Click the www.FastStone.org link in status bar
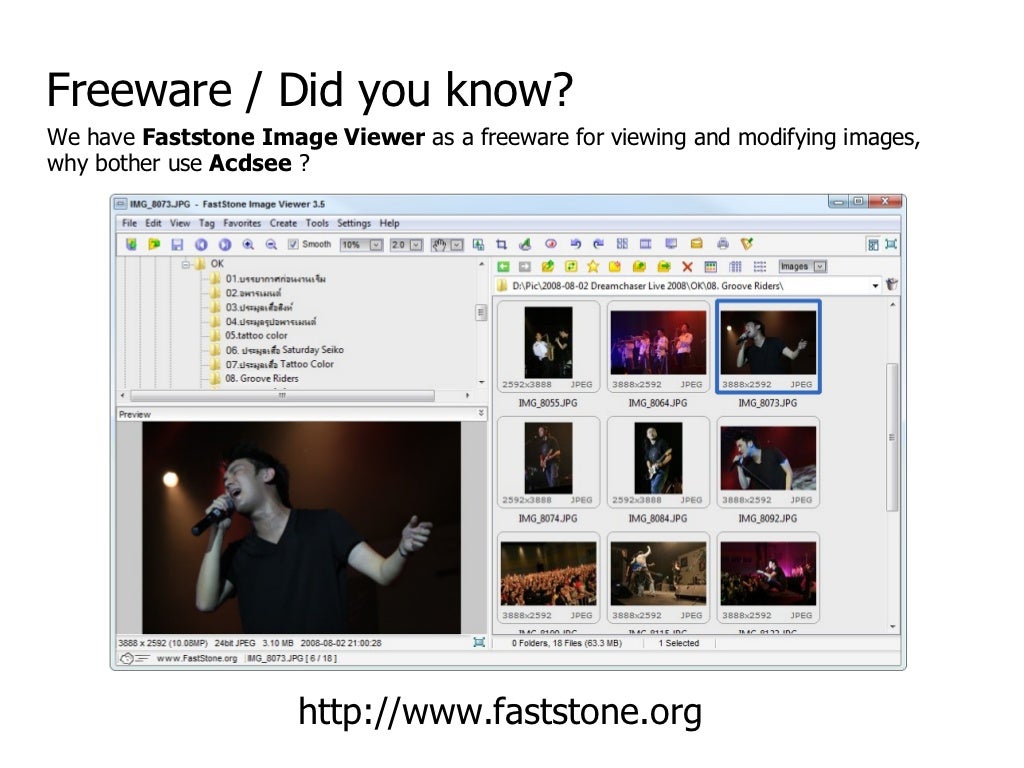 195,659
